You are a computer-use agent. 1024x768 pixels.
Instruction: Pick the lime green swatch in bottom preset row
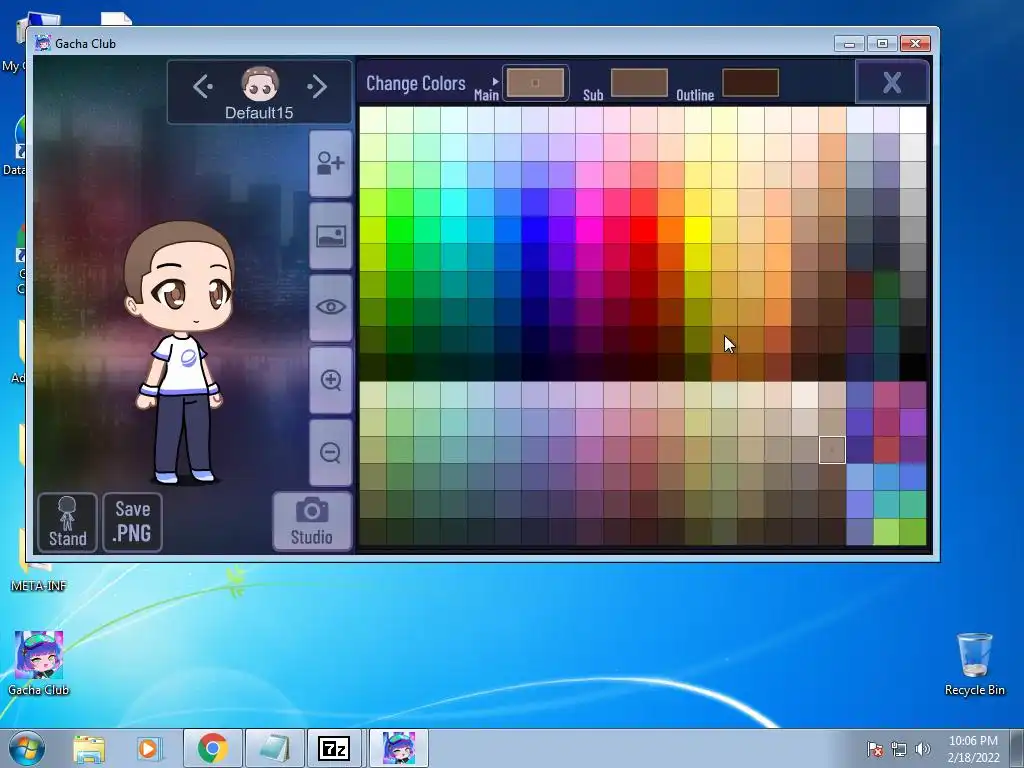coord(886,532)
